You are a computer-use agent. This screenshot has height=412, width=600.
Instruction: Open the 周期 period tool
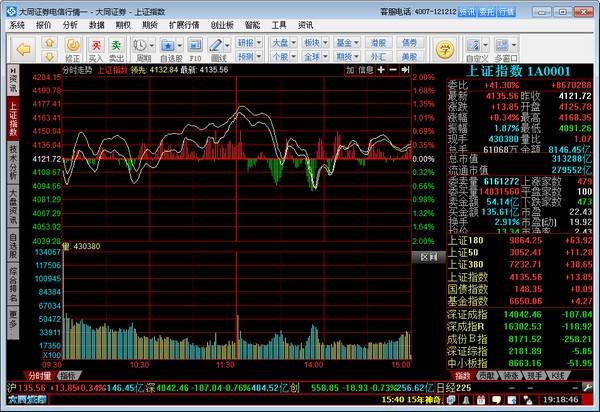145,46
